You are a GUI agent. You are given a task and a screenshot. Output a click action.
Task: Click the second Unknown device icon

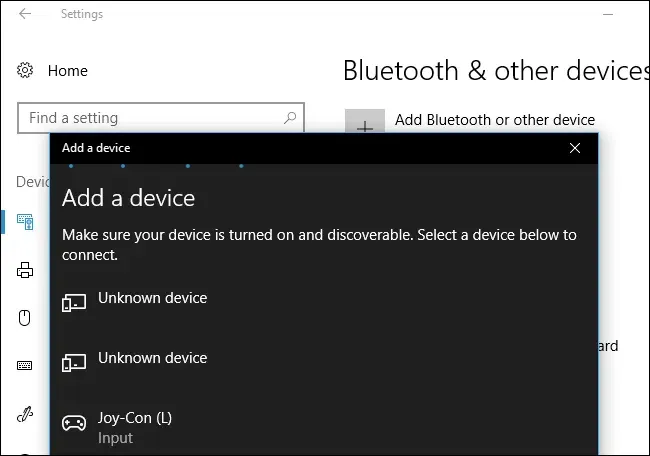(x=74, y=363)
